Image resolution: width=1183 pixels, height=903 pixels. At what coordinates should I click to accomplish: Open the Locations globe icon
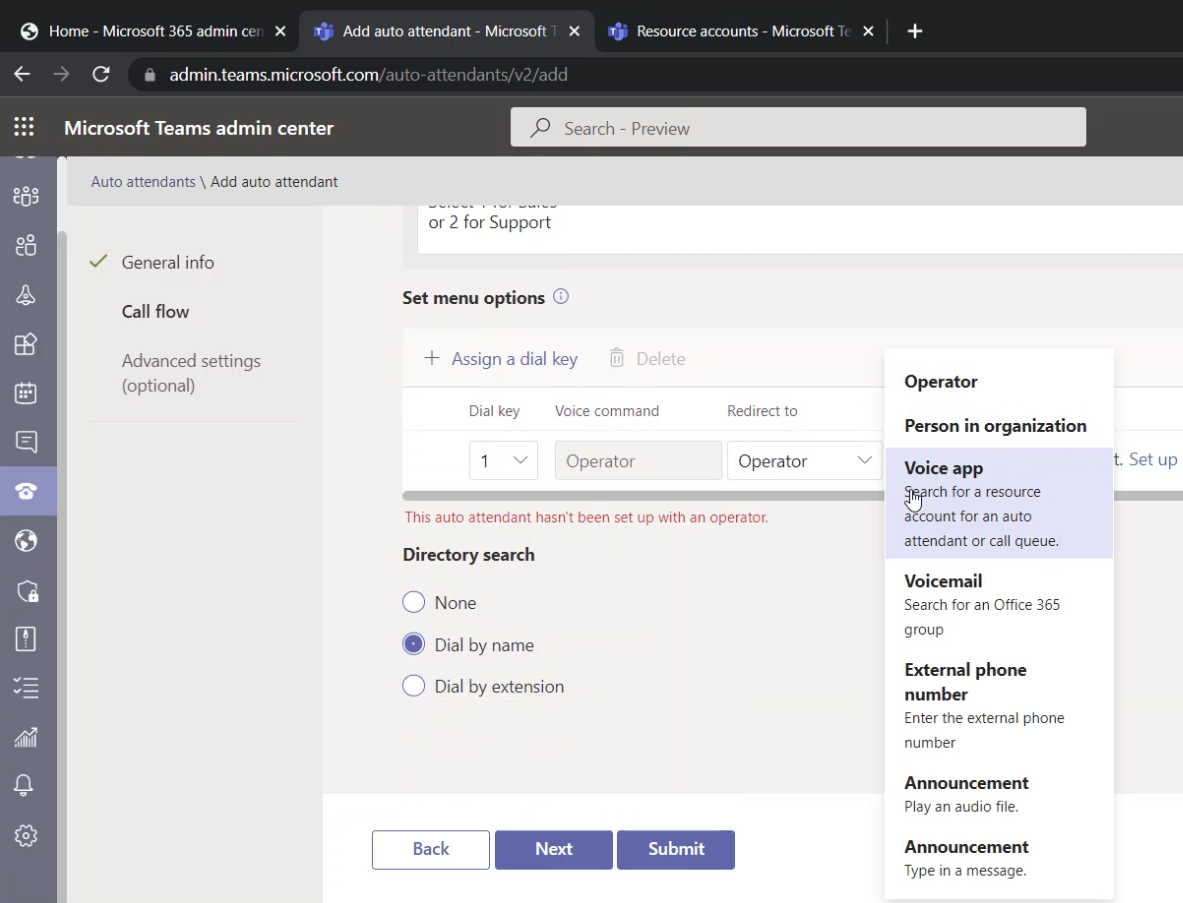(28, 541)
